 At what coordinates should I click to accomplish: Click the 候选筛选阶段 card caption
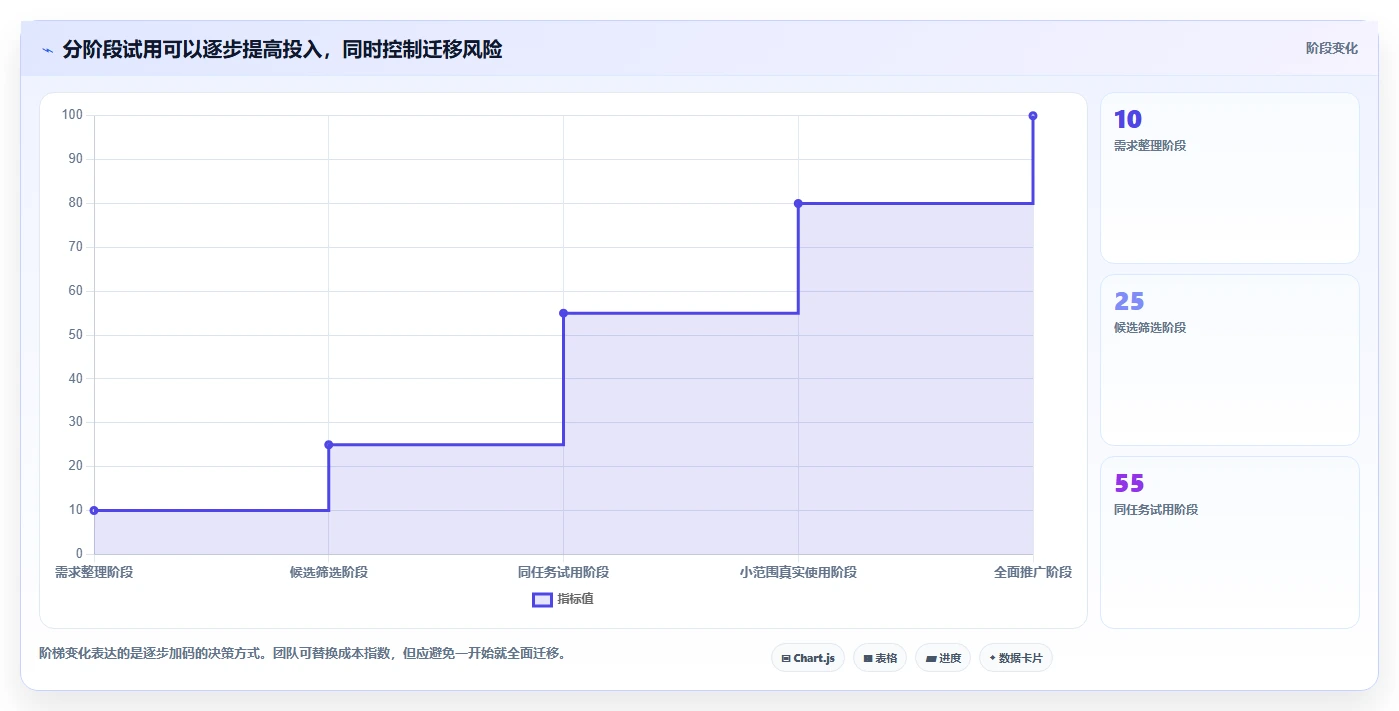(1150, 328)
